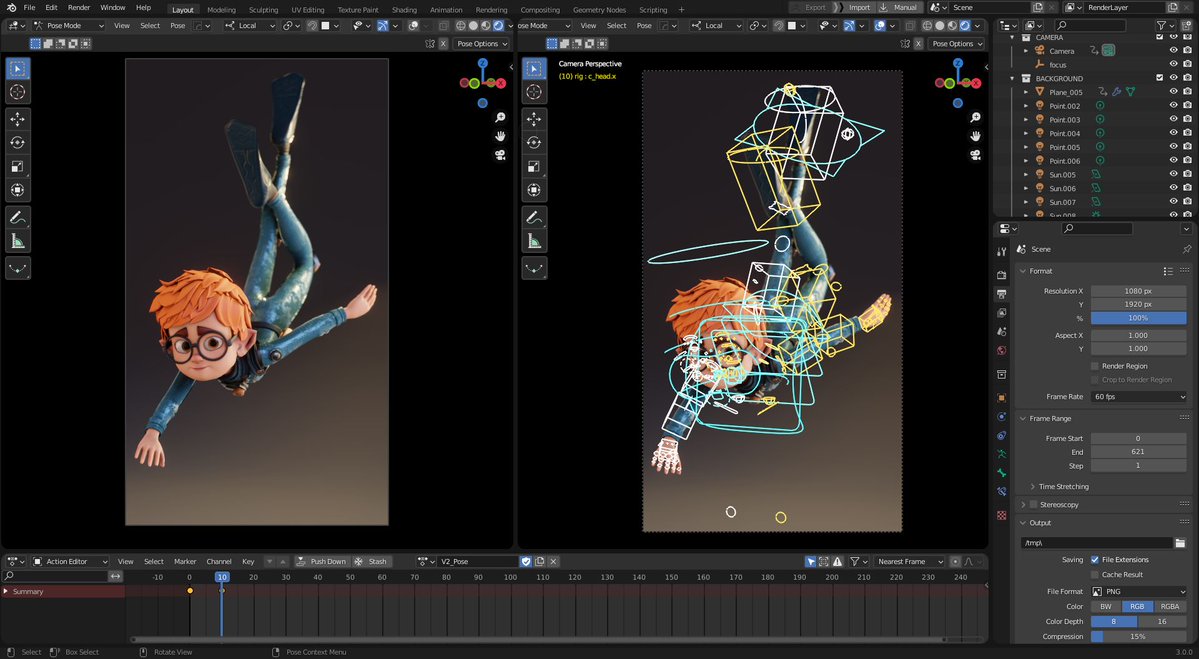The image size is (1199, 659).
Task: Expand the BACKGROUND collection in the Outliner
Action: tap(1013, 78)
